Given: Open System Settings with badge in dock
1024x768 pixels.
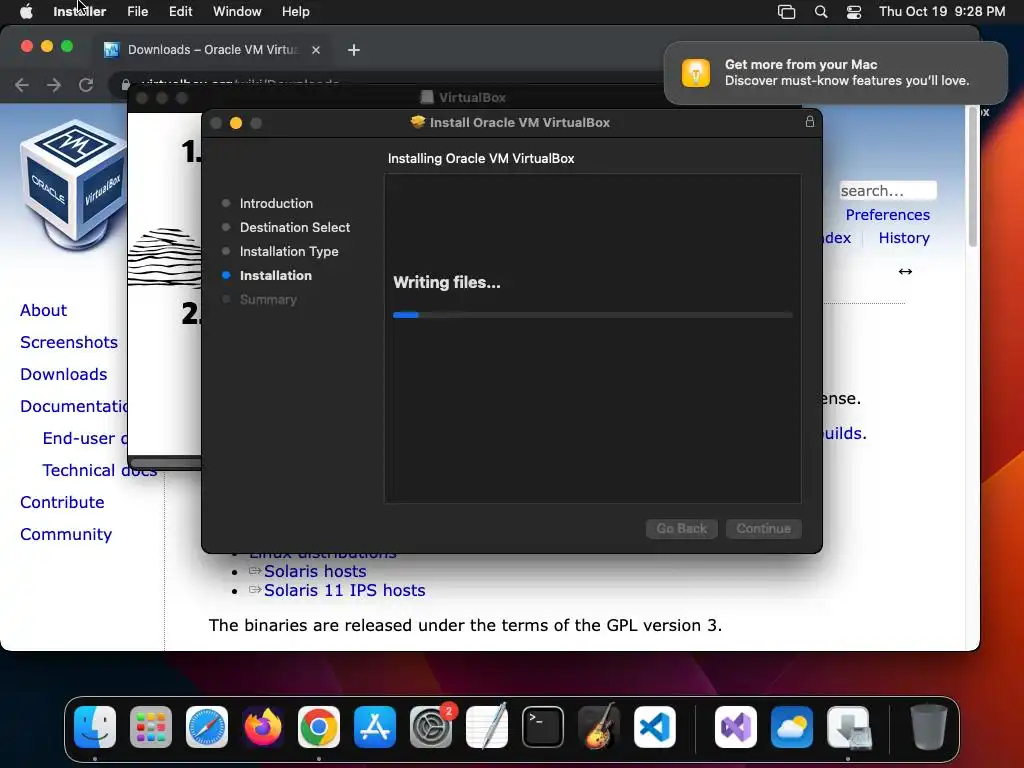Looking at the screenshot, I should (431, 727).
